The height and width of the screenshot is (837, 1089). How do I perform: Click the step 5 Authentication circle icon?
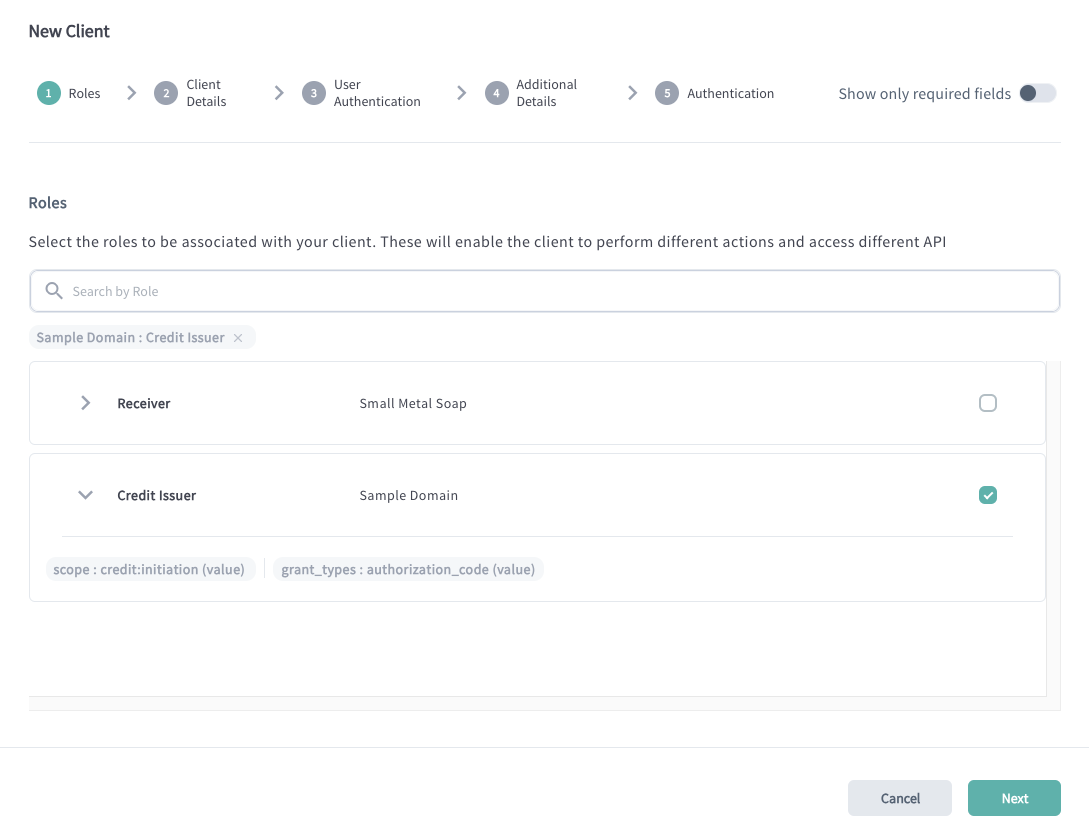pos(667,92)
